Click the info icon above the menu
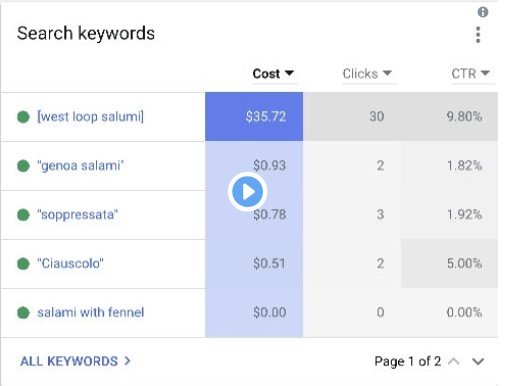The width and height of the screenshot is (506, 386). 483,12
